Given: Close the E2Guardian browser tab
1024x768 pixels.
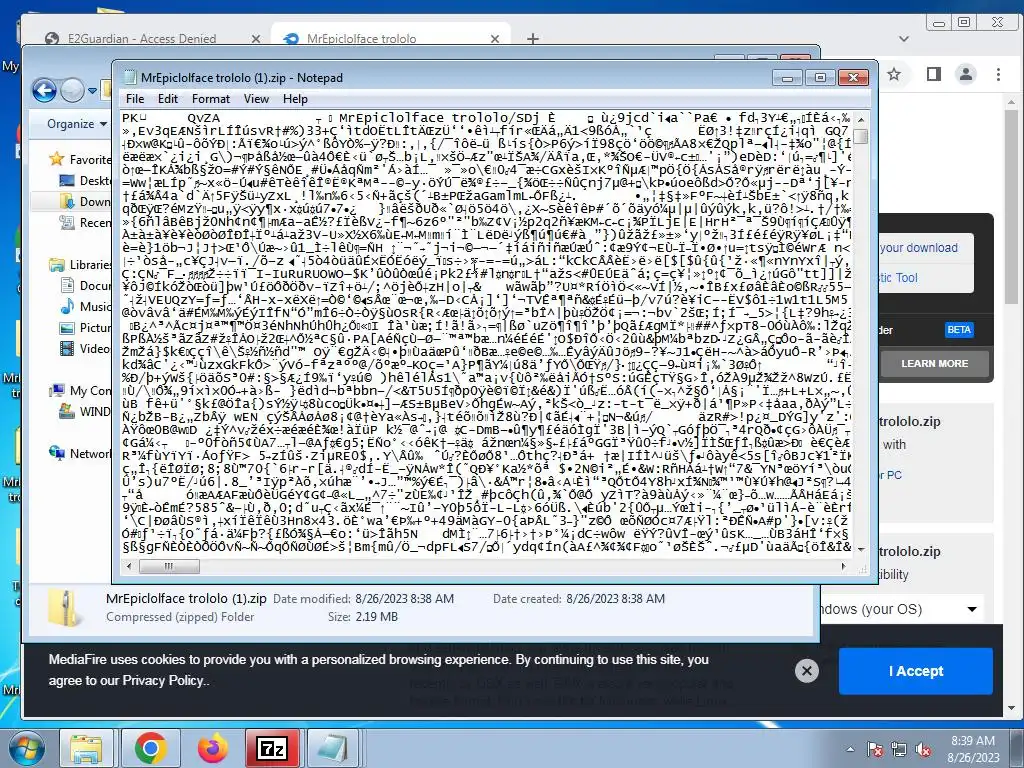Looking at the screenshot, I should point(256,39).
